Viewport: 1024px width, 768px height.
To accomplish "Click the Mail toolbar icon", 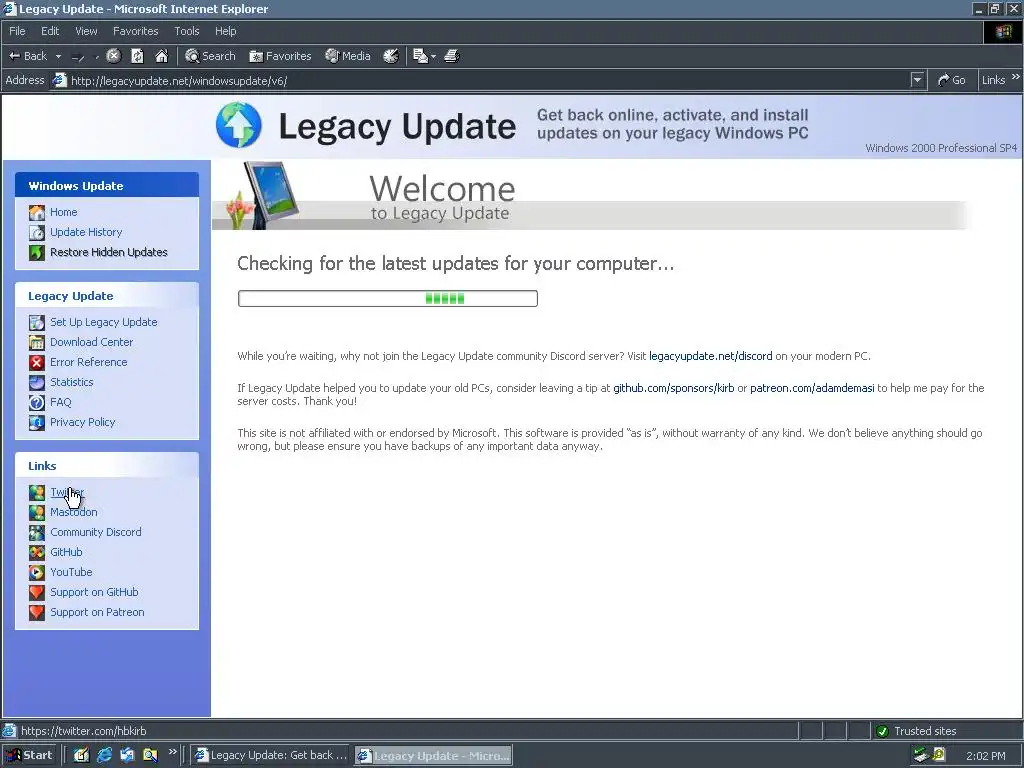I will click(x=420, y=56).
